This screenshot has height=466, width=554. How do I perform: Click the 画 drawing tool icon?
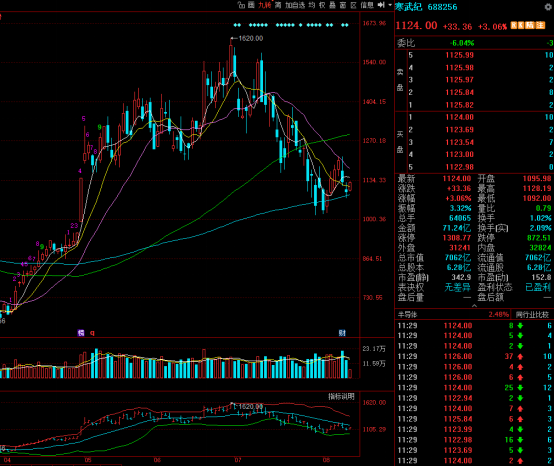251,5
